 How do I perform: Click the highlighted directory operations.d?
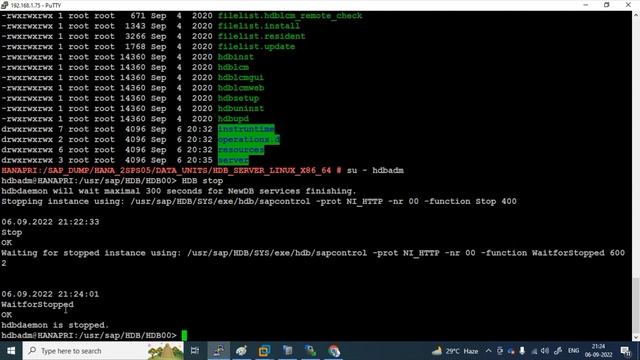(249, 140)
